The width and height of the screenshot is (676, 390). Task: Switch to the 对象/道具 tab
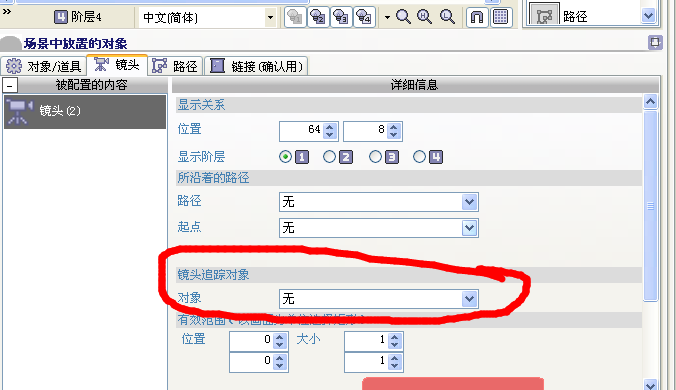(44, 66)
